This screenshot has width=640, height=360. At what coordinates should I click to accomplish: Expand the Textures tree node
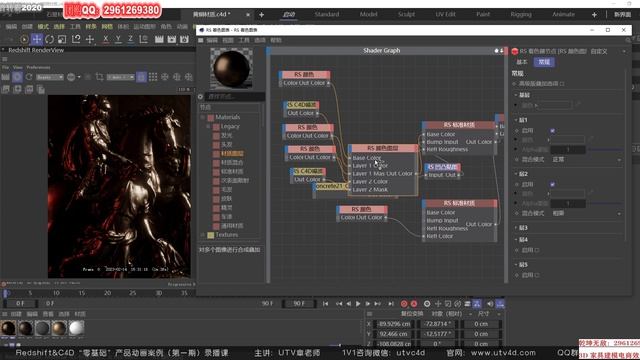[x=203, y=235]
